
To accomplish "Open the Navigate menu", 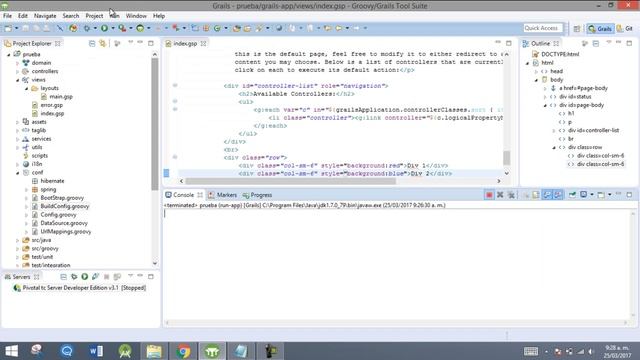I will [x=45, y=16].
